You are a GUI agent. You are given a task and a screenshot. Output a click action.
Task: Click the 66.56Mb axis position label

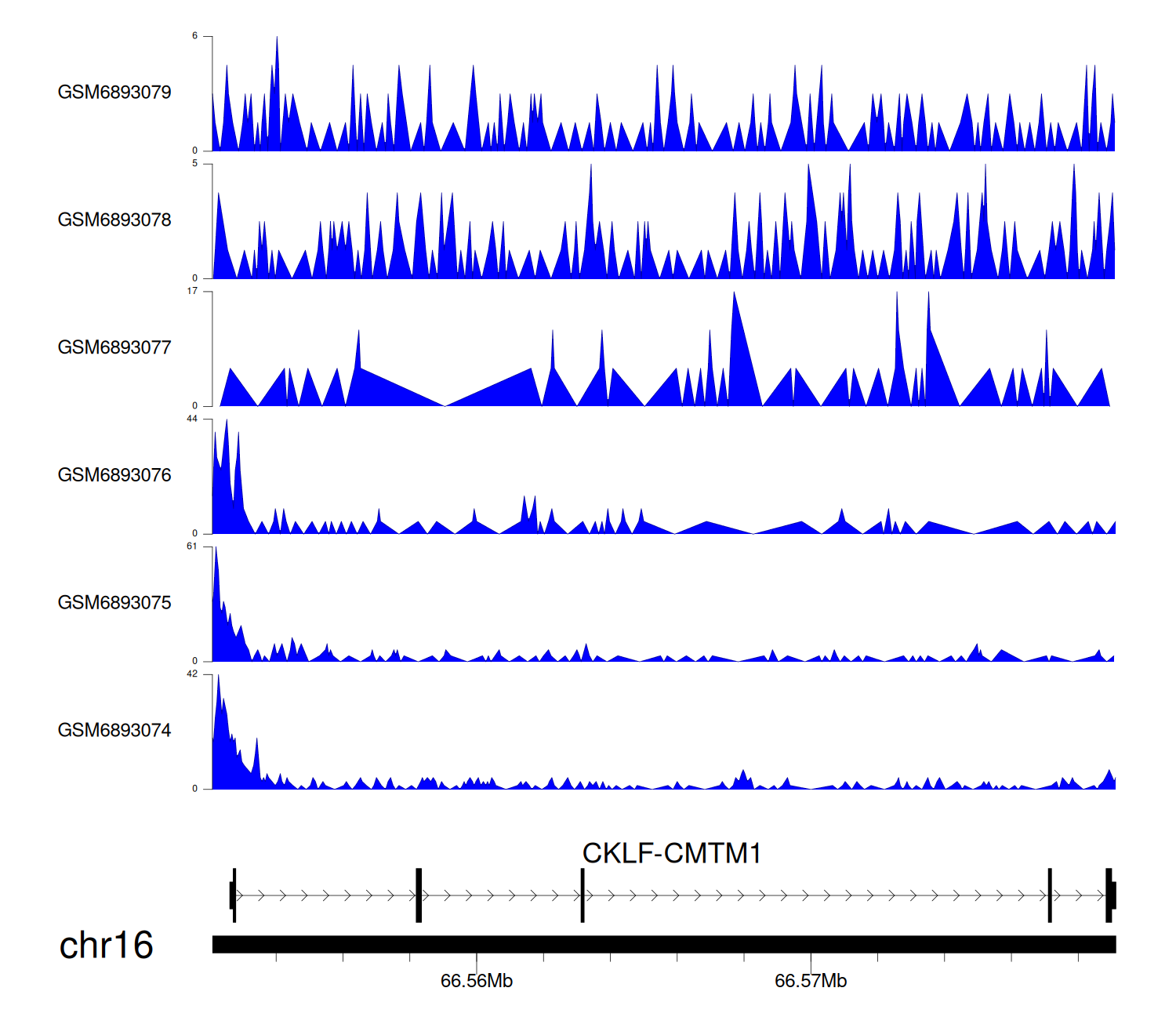(476, 982)
